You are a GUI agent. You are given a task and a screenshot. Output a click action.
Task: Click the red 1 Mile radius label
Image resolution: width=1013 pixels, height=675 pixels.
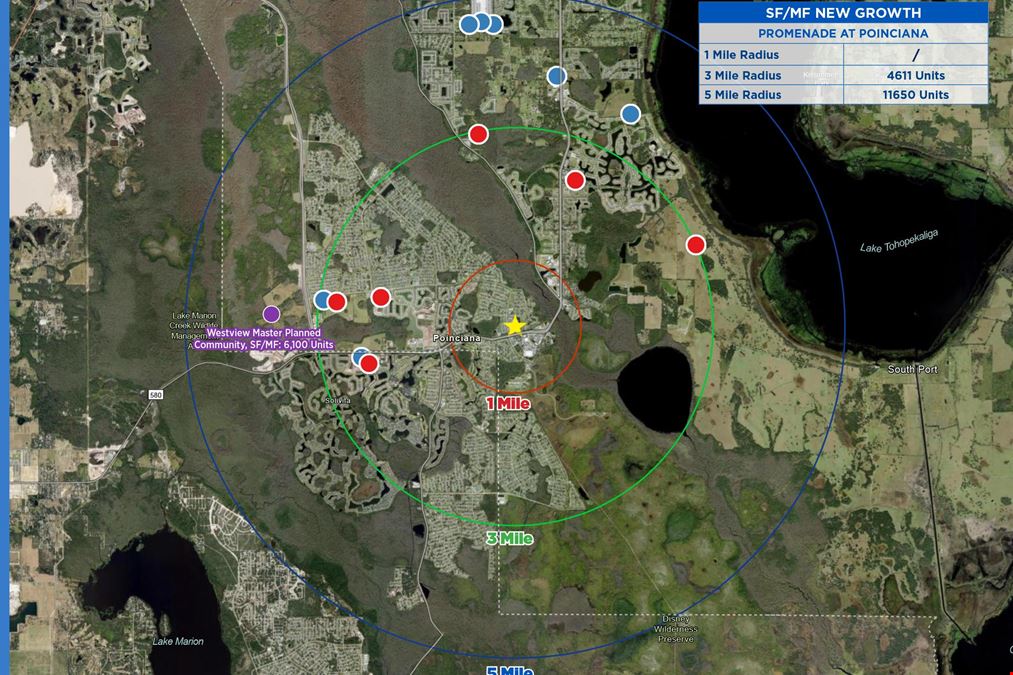[508, 404]
